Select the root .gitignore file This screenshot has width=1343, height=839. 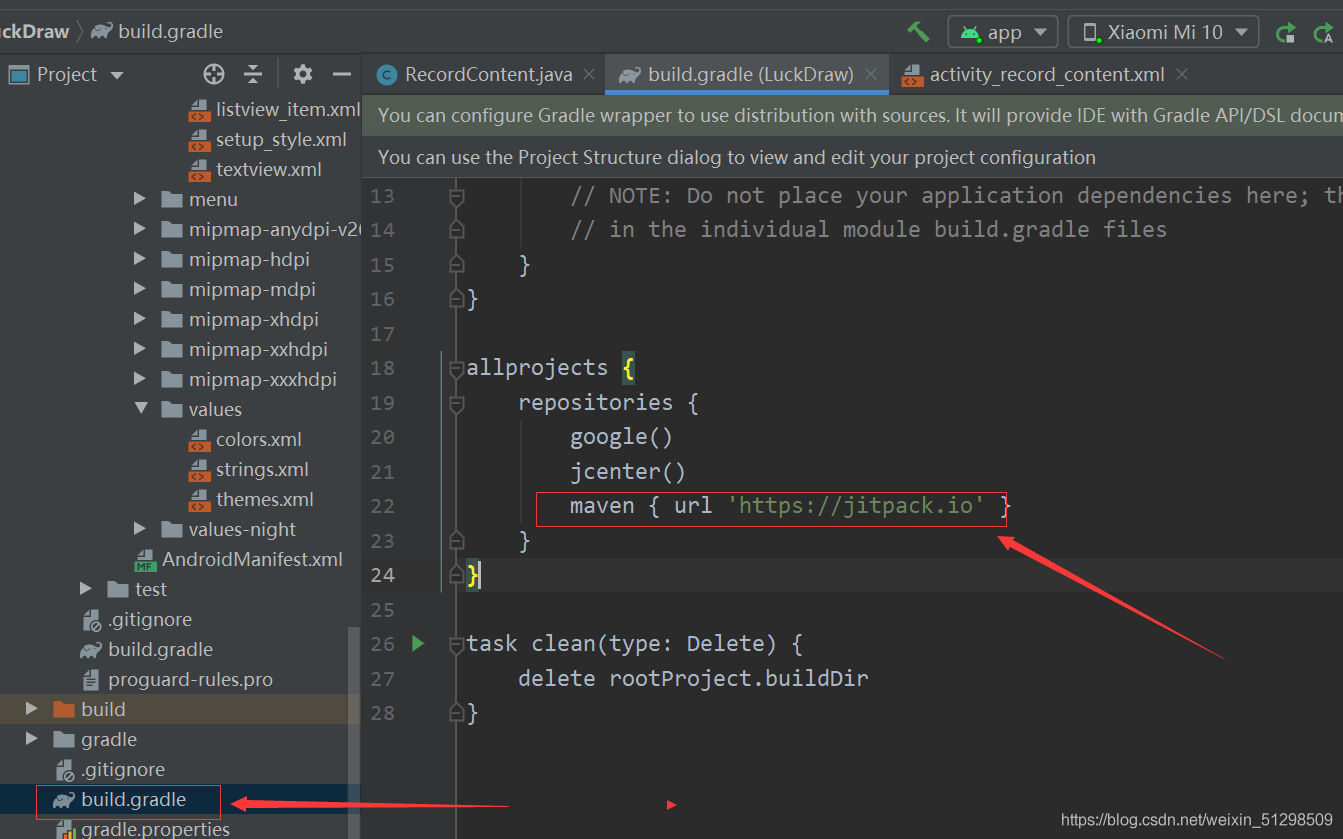[x=123, y=770]
